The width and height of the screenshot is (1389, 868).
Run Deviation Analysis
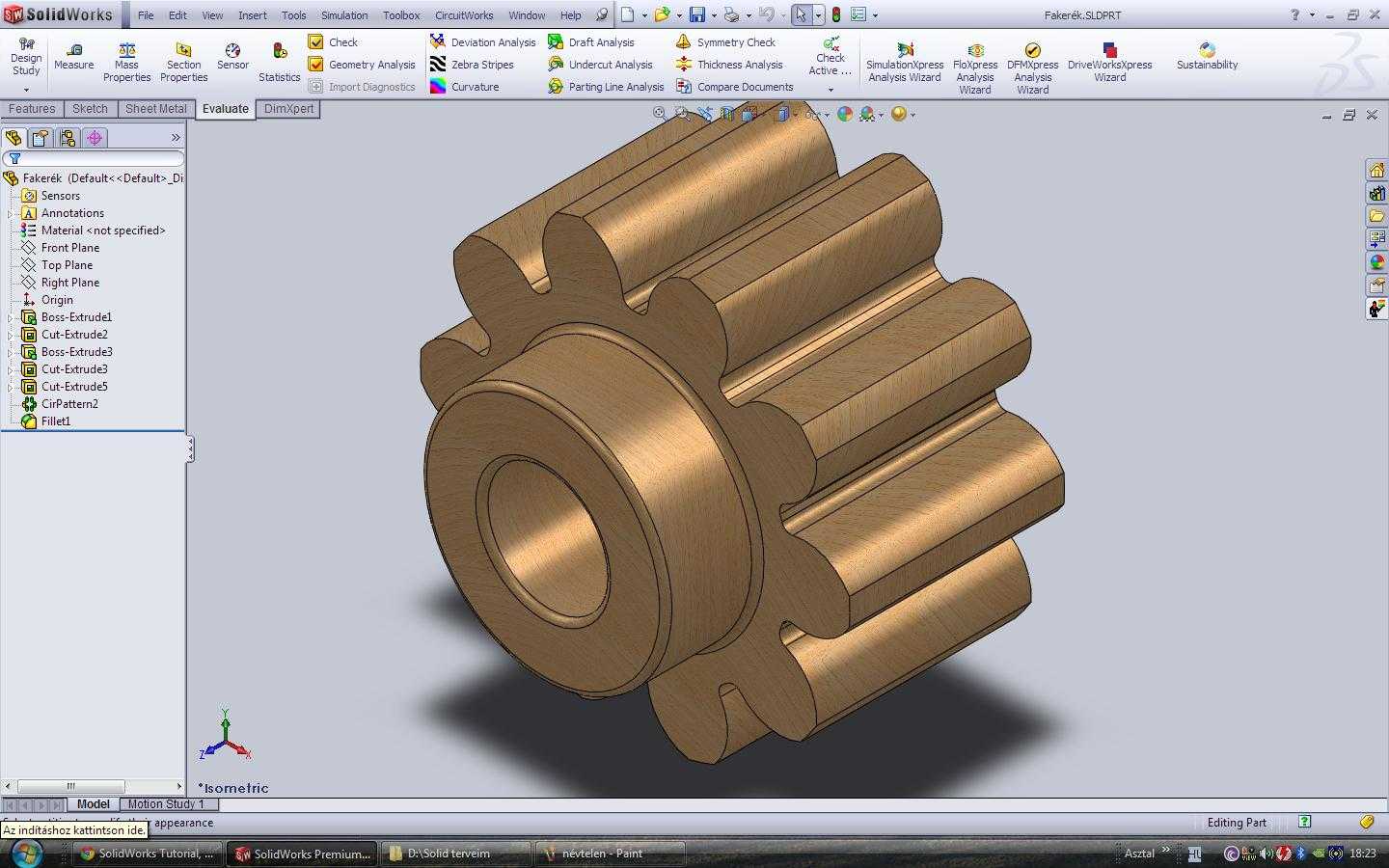click(x=482, y=42)
